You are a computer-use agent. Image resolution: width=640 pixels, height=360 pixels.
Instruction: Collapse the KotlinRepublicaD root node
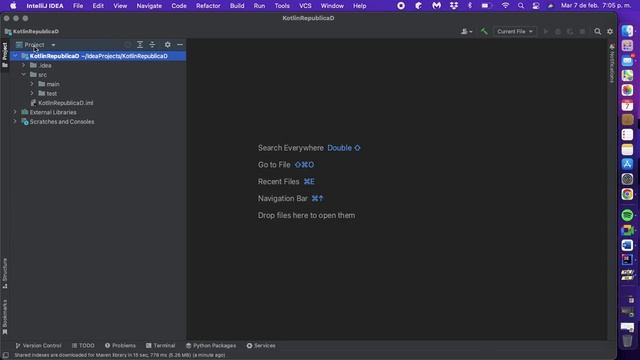click(16, 56)
